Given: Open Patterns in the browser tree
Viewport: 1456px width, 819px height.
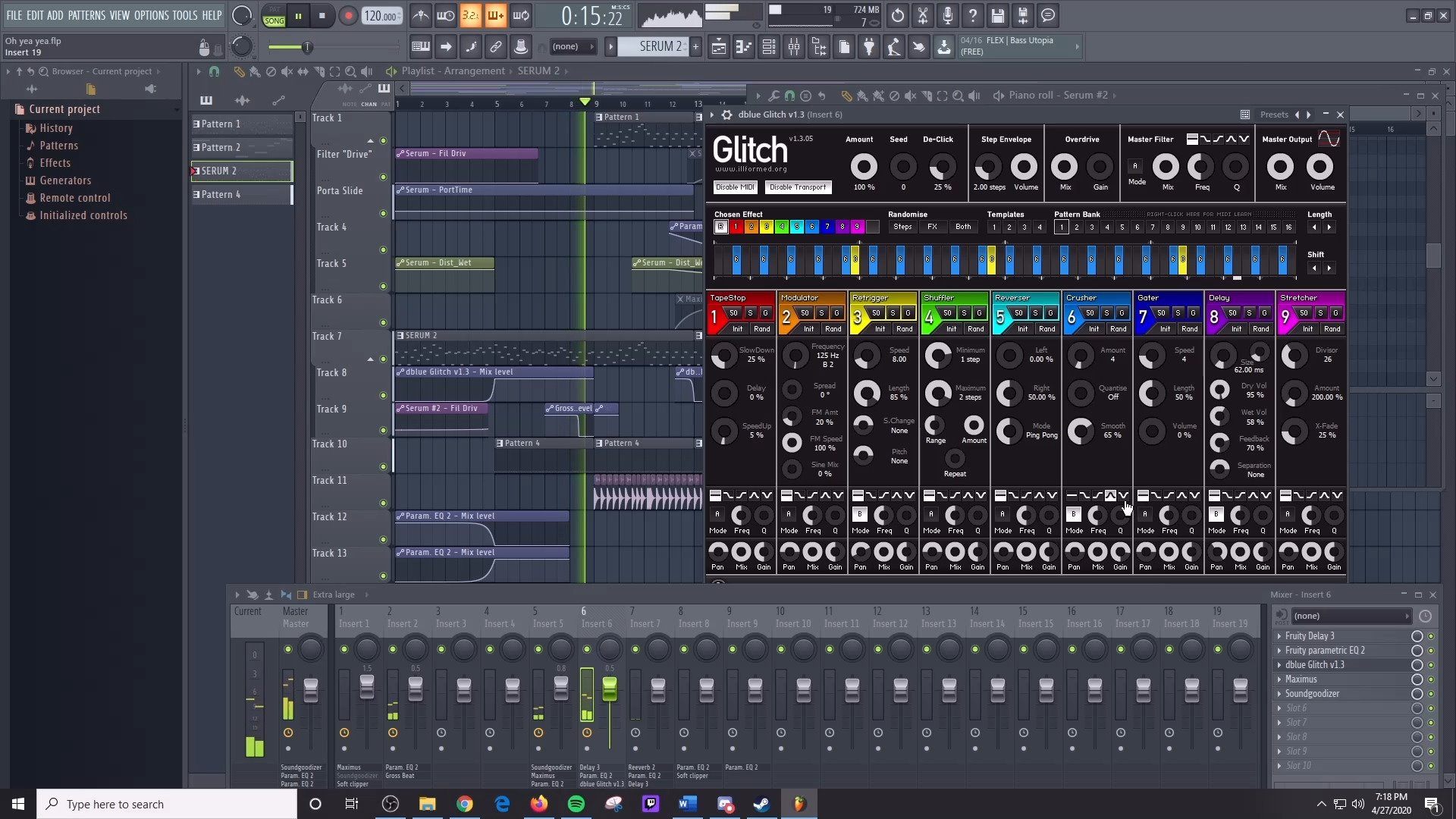Looking at the screenshot, I should (x=58, y=146).
